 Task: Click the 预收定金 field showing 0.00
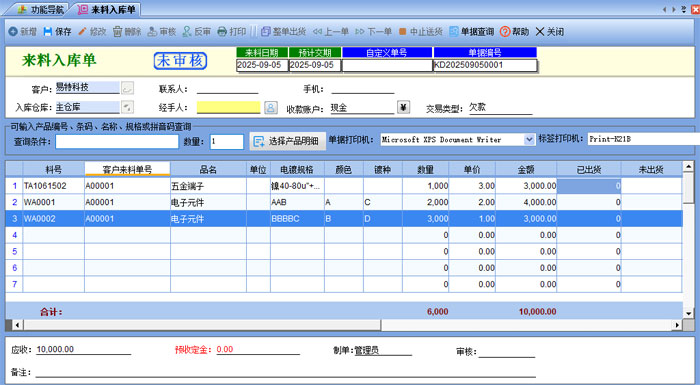[258, 349]
